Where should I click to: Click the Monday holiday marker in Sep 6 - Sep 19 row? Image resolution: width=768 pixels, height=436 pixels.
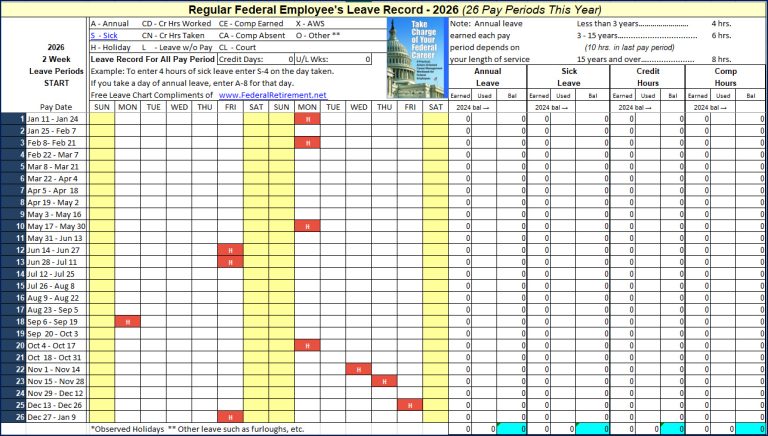tap(128, 321)
